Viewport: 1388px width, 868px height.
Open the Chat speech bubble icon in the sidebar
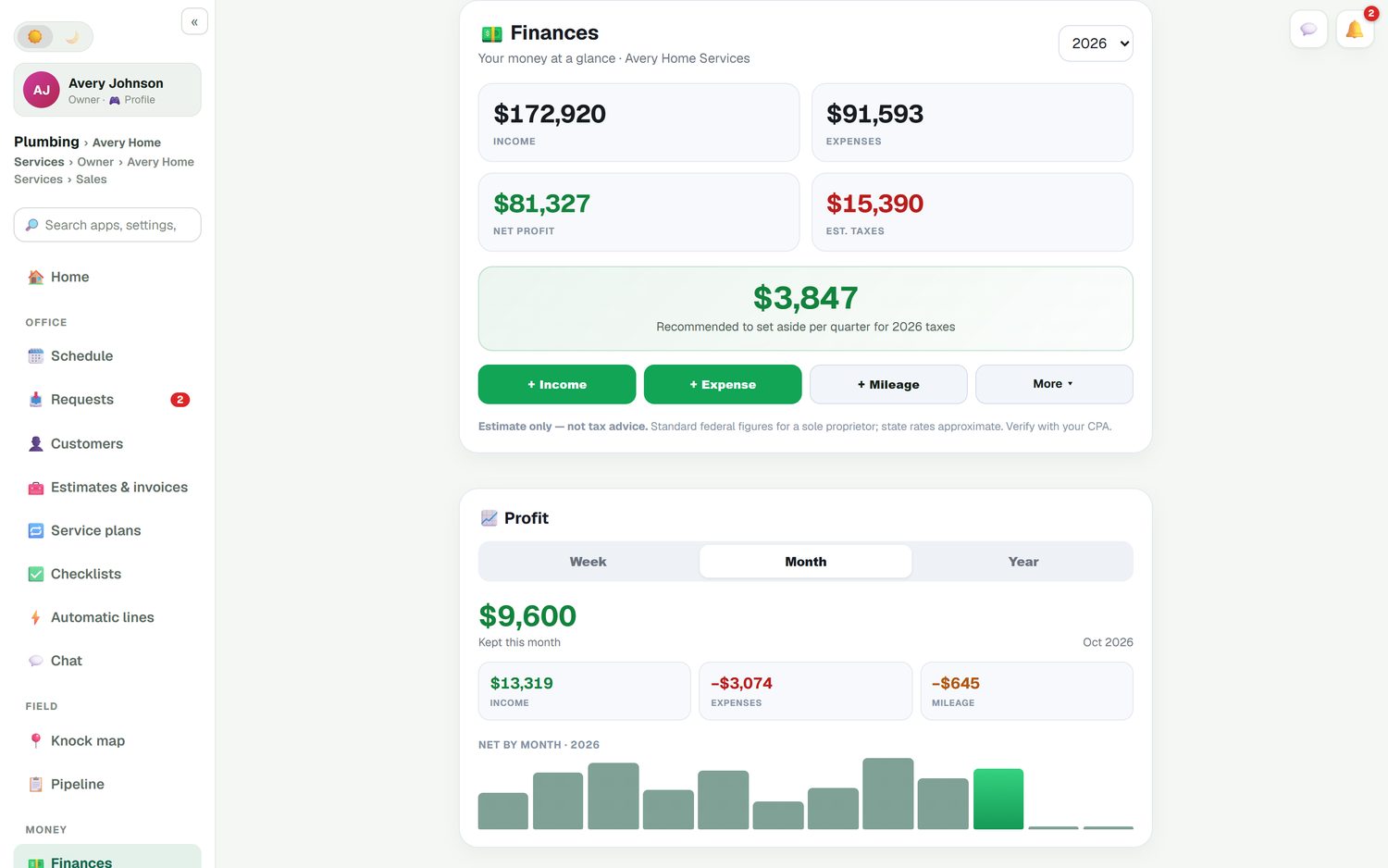point(36,661)
